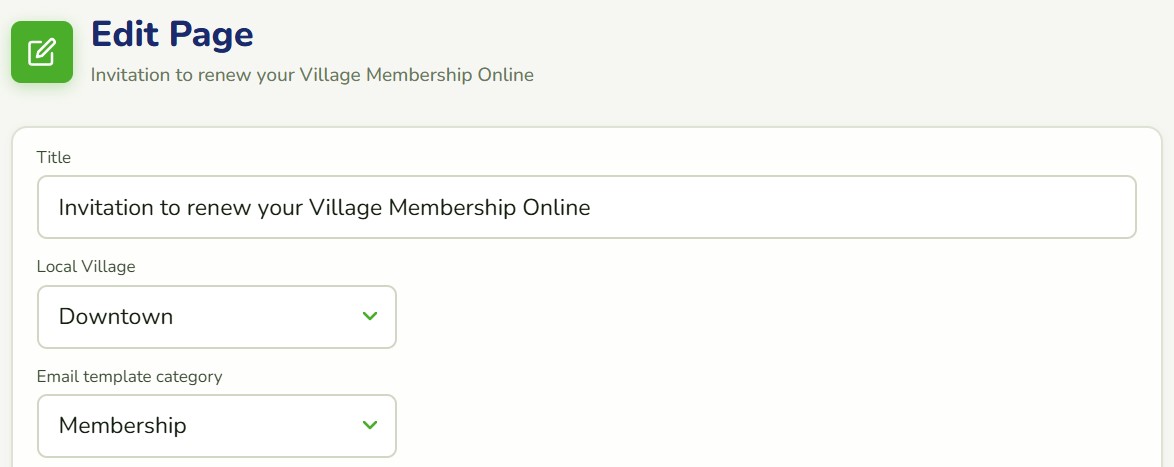Click the Email template category chevron arrow

370,425
